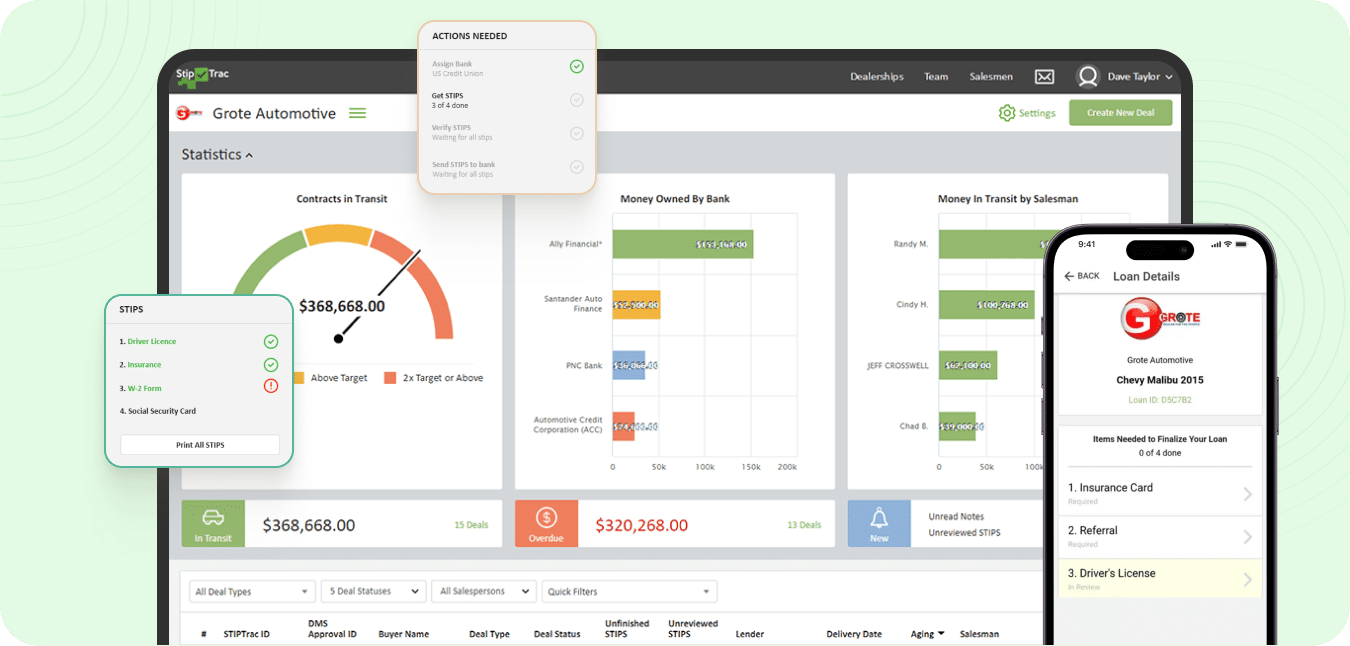
Task: Click the JEFF CROSSWELL salesman bar
Action: click(968, 366)
